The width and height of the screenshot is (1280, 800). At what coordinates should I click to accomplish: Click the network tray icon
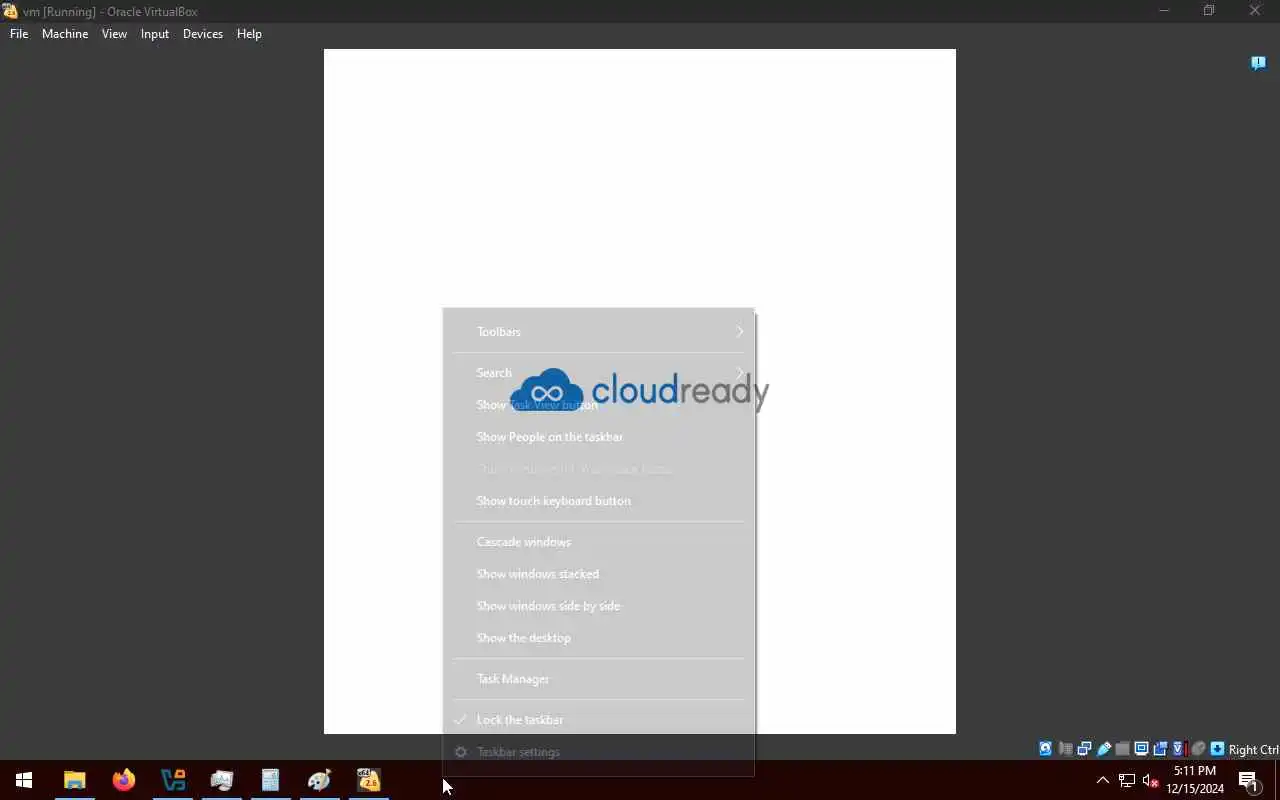(x=1127, y=780)
